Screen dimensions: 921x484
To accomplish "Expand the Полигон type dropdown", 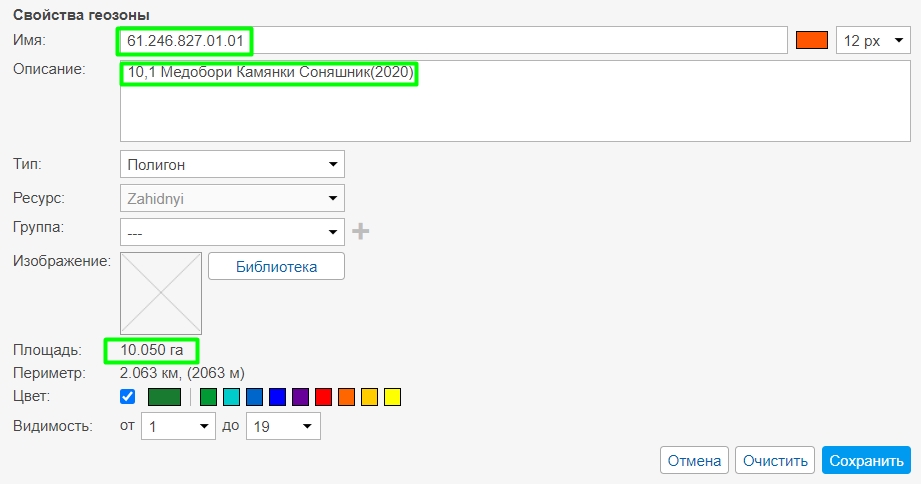I will [232, 164].
